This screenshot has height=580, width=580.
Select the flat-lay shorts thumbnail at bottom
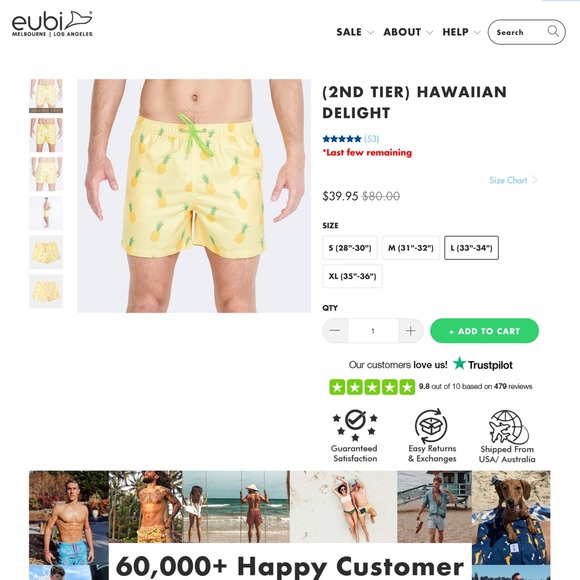(46, 291)
